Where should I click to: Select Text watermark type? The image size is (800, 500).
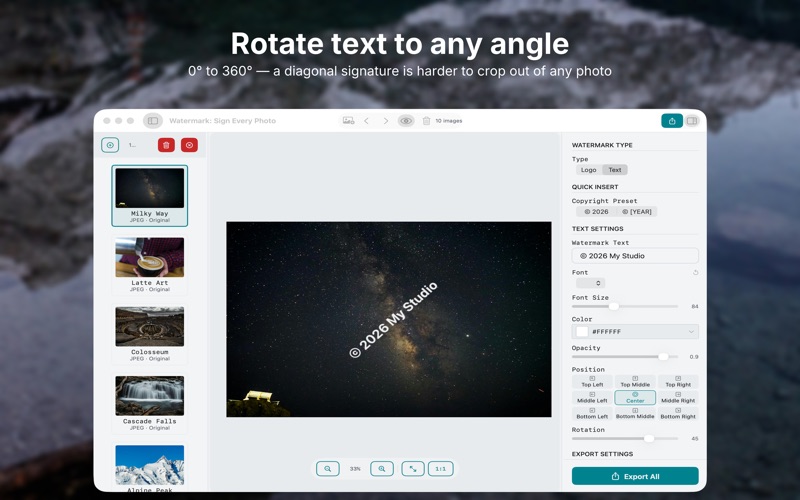(615, 170)
